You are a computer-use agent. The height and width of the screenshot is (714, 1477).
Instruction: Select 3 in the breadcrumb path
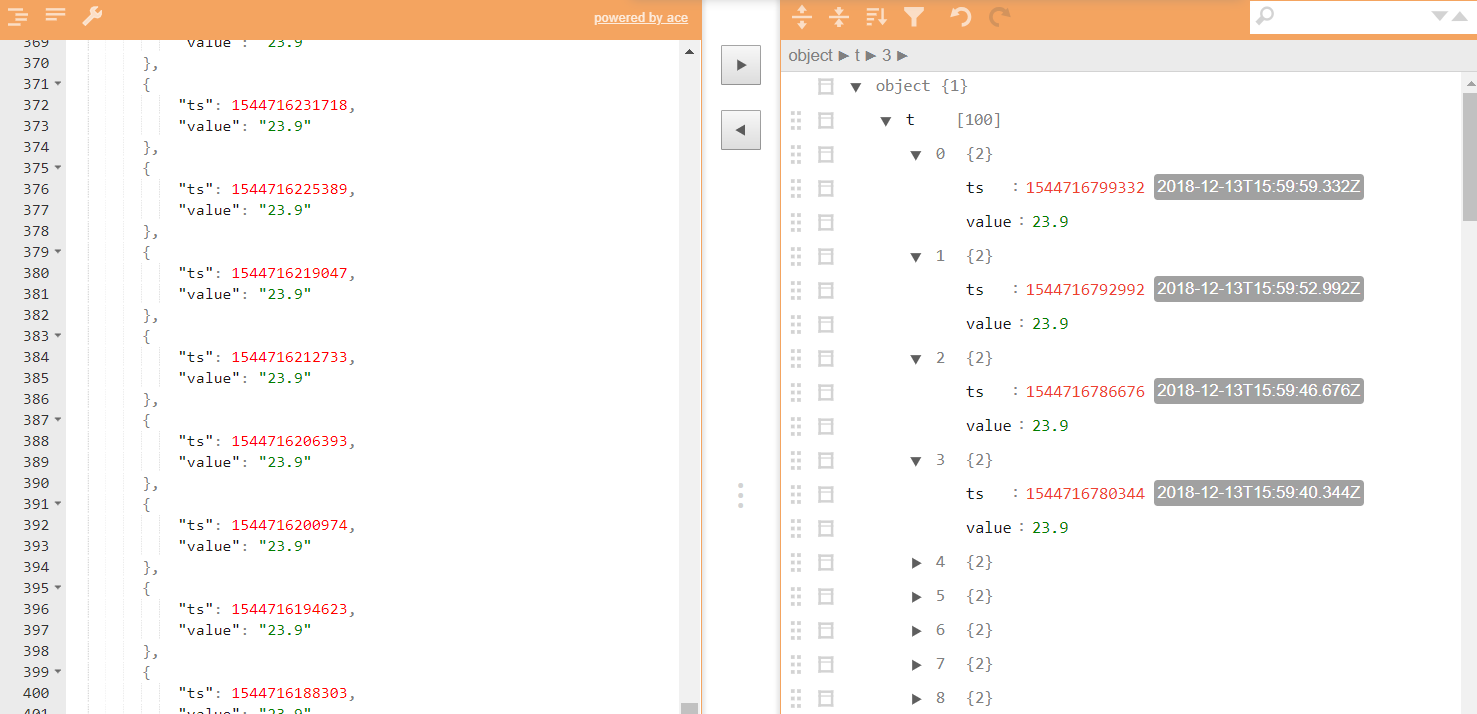coord(887,56)
